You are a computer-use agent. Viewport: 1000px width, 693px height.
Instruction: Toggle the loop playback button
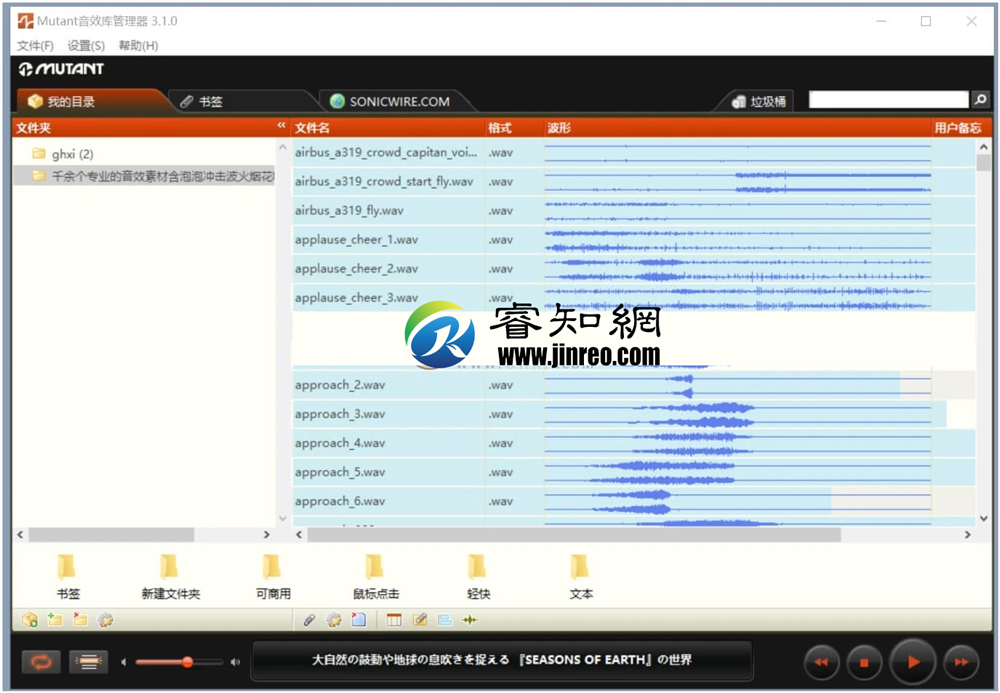coord(42,662)
